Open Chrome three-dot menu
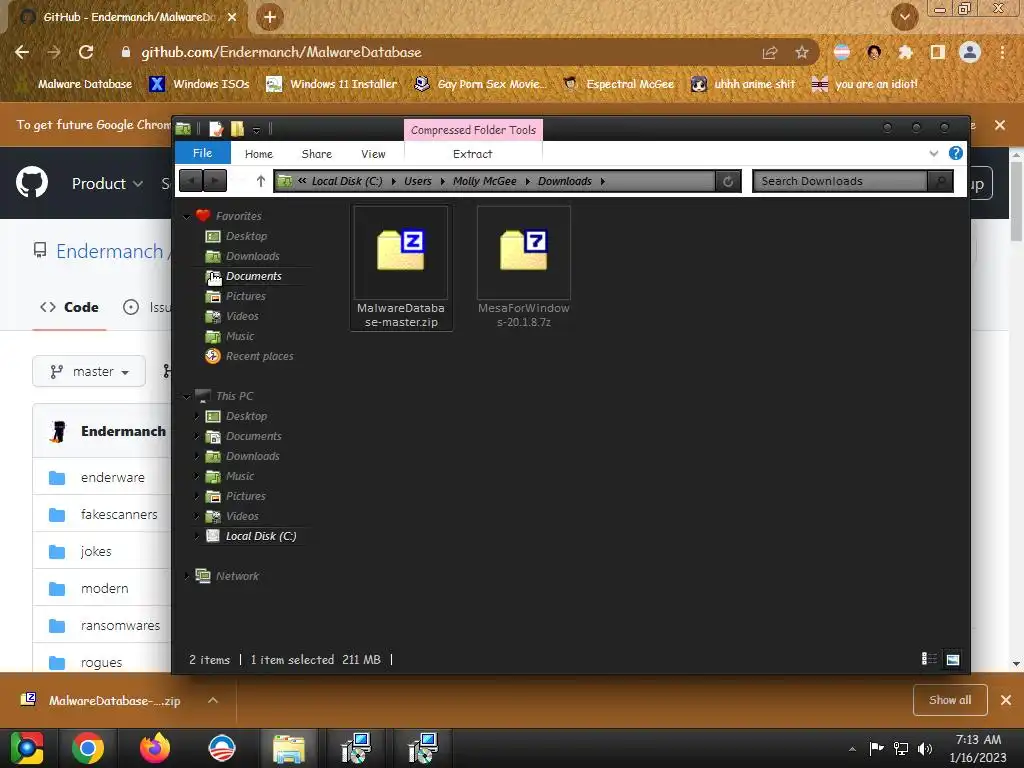 [1002, 52]
